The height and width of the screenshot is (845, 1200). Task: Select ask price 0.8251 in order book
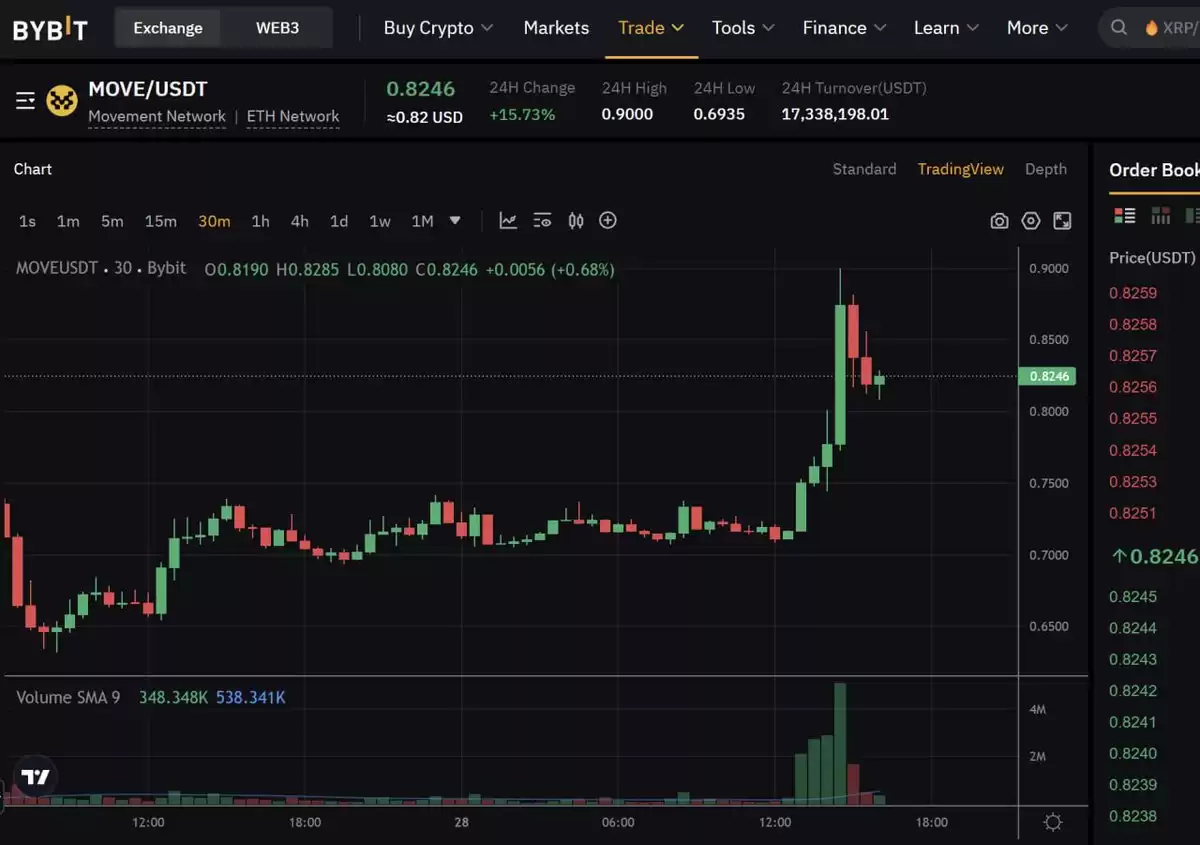click(x=1133, y=513)
